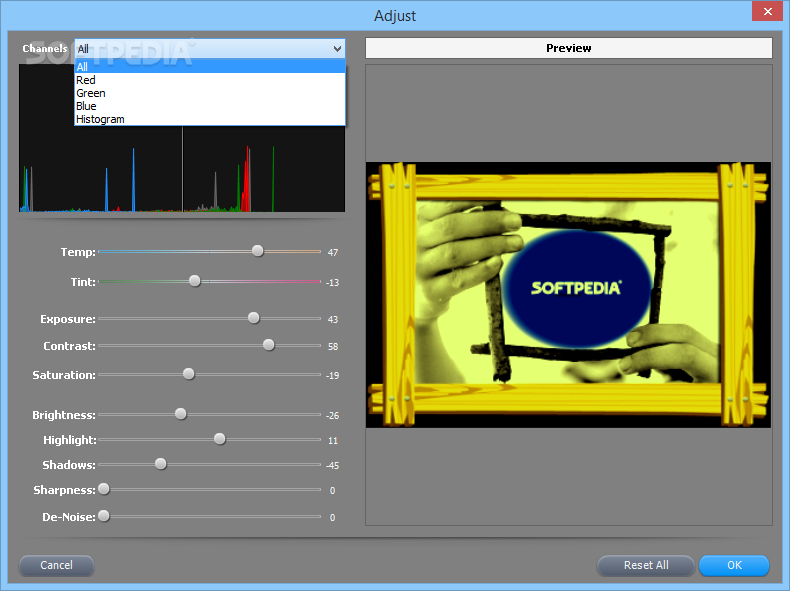Click the Highlight slider handle

[x=220, y=439]
